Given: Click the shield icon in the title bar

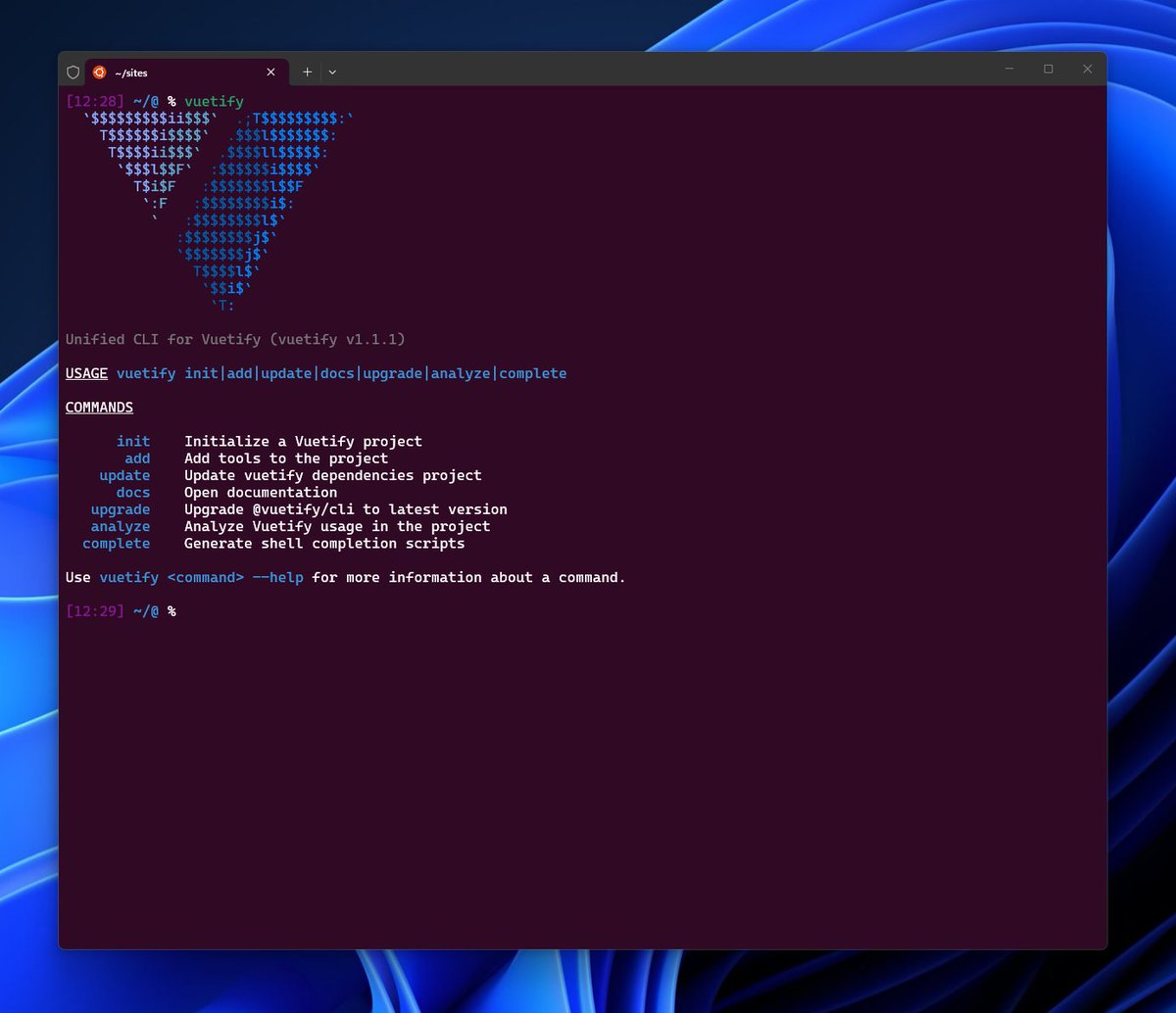Looking at the screenshot, I should coord(73,72).
